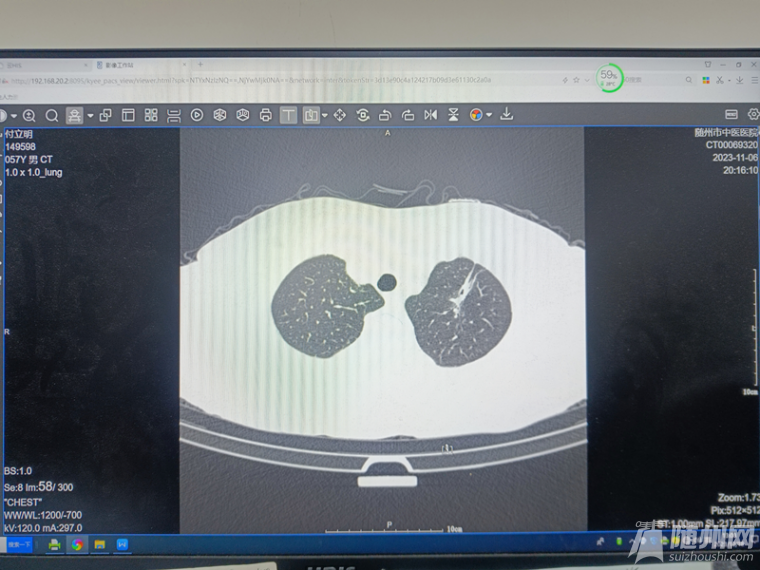Flip image vertically icon

pyautogui.click(x=453, y=115)
